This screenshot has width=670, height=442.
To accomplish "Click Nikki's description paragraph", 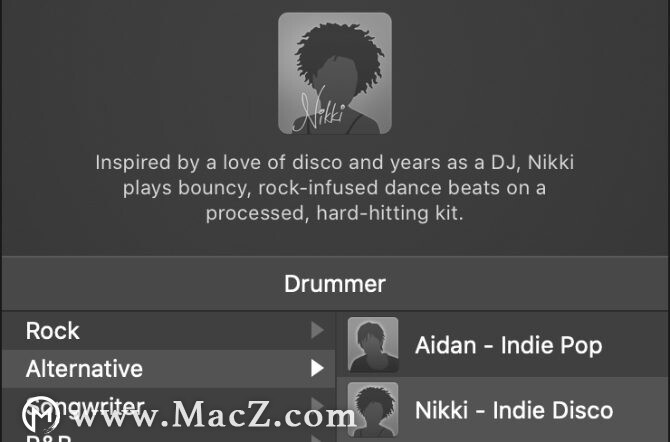I will click(335, 188).
